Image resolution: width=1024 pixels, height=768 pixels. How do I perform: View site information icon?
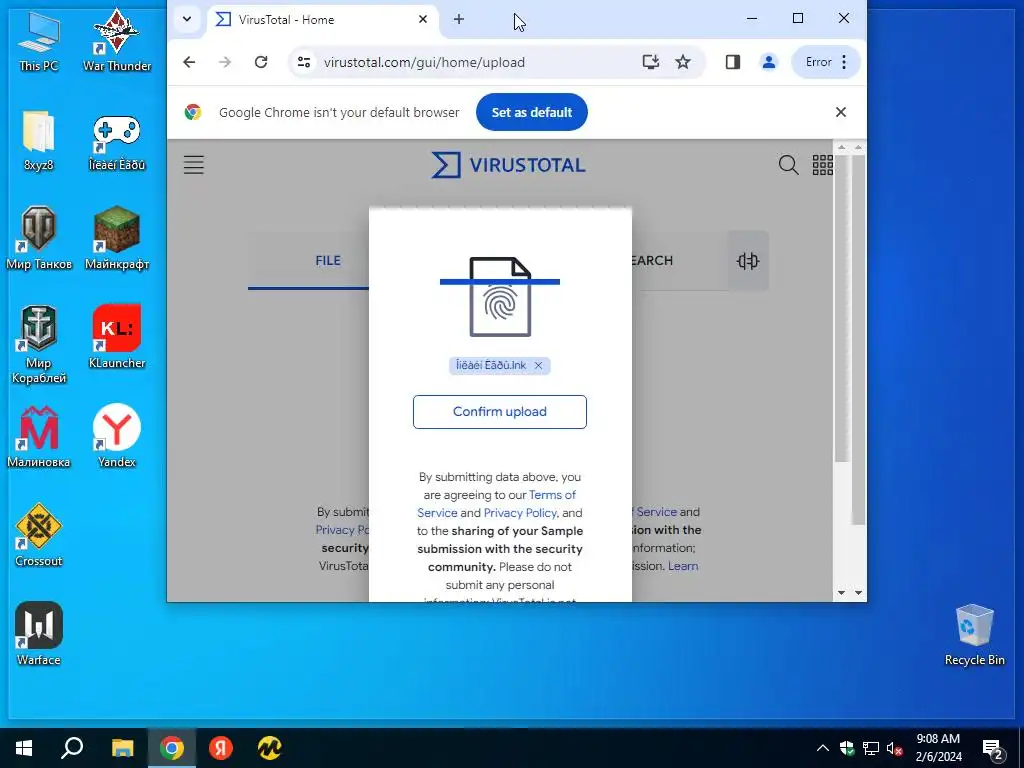click(x=304, y=62)
